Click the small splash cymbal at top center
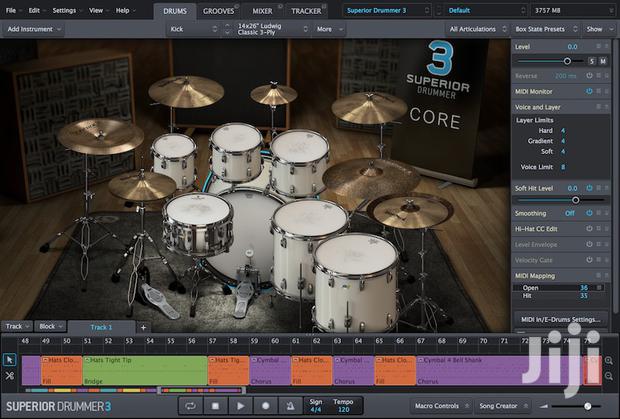The width and height of the screenshot is (620, 419). tap(274, 94)
